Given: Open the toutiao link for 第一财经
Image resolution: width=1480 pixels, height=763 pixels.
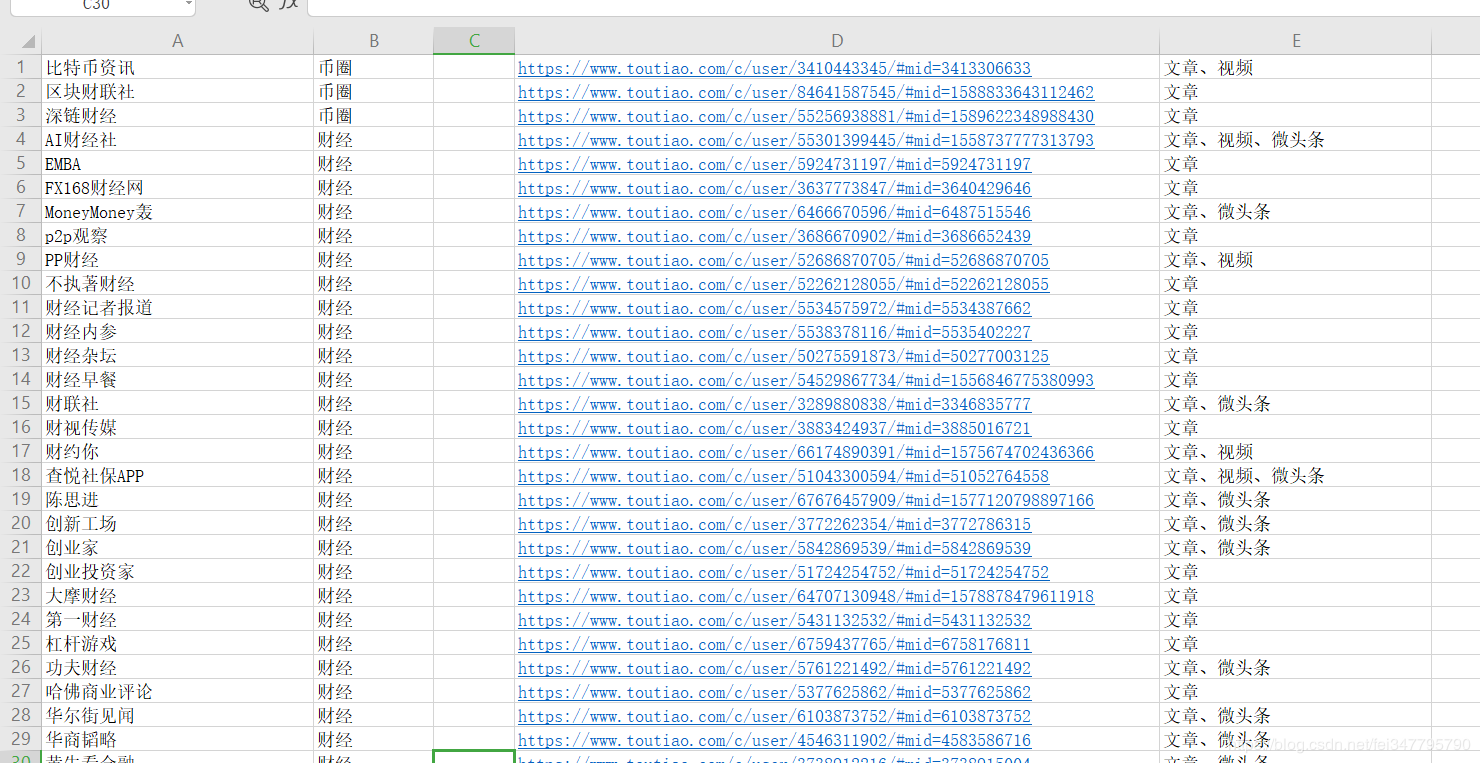Looking at the screenshot, I should 774,620.
